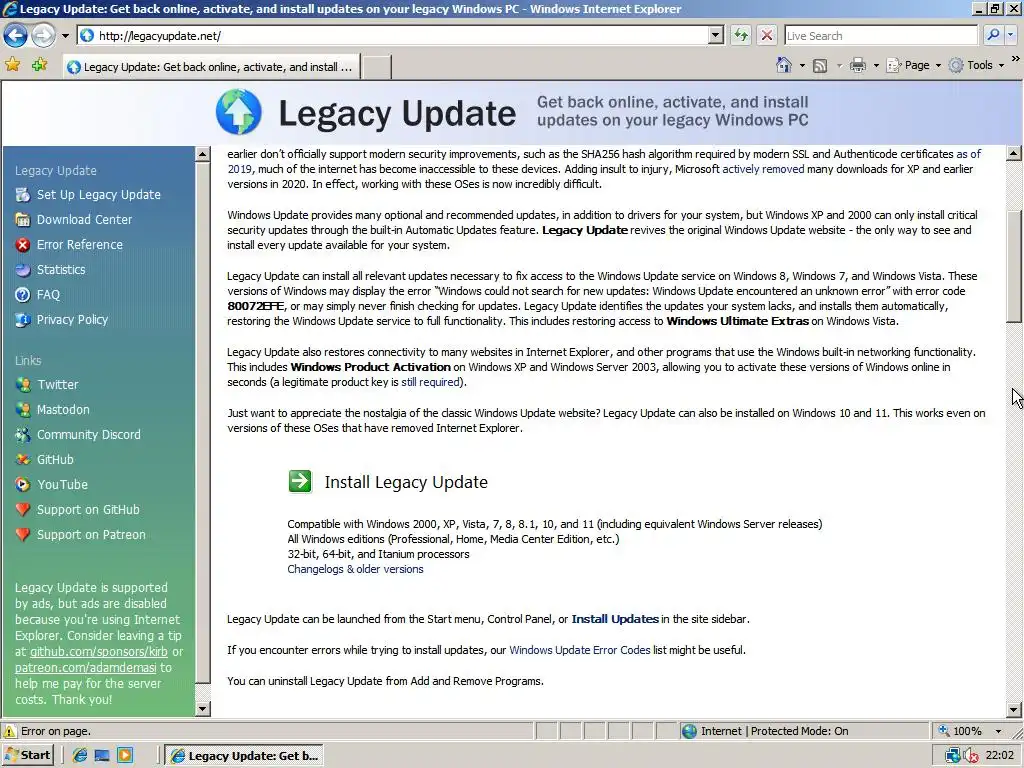Go forward with the Forward arrow button
The image size is (1024, 768).
43,35
